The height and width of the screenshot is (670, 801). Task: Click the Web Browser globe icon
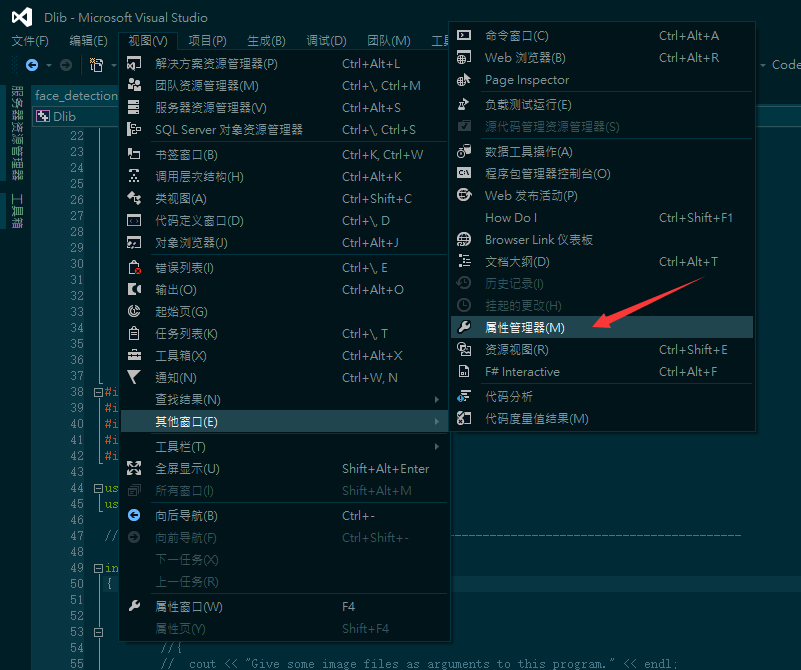(464, 58)
